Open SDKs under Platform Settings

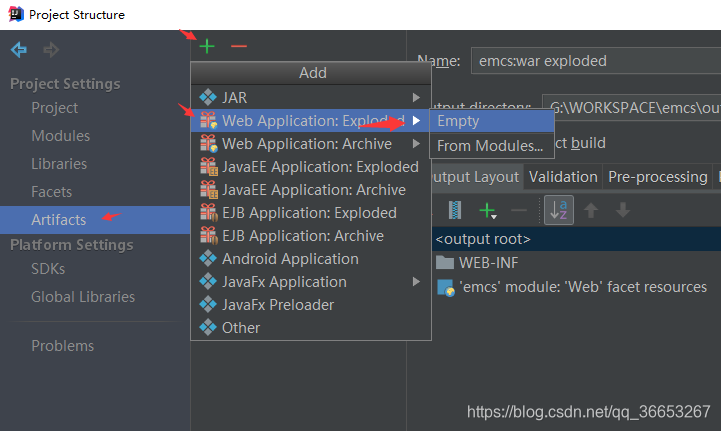tap(48, 269)
